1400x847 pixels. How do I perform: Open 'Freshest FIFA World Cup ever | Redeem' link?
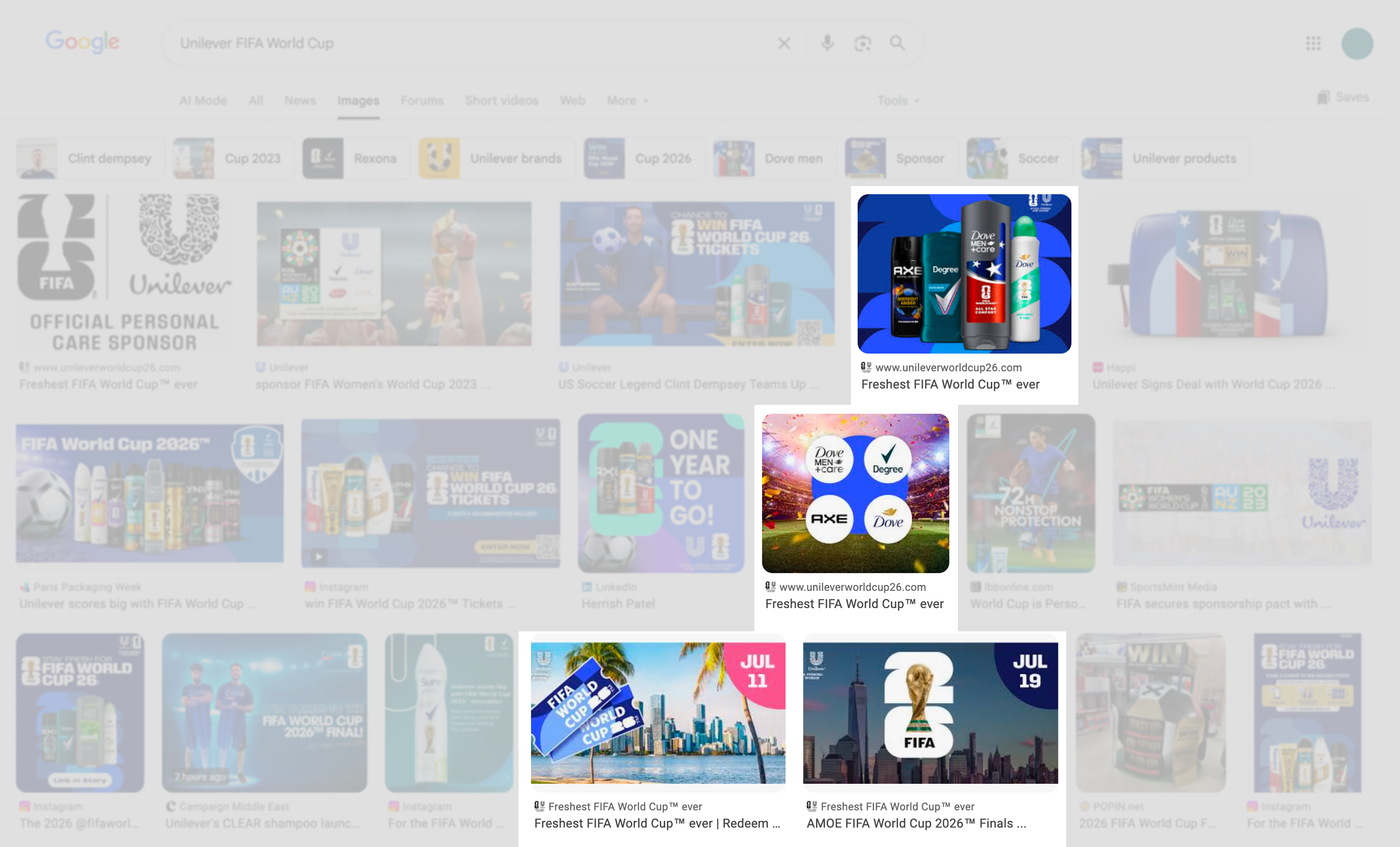tap(657, 824)
